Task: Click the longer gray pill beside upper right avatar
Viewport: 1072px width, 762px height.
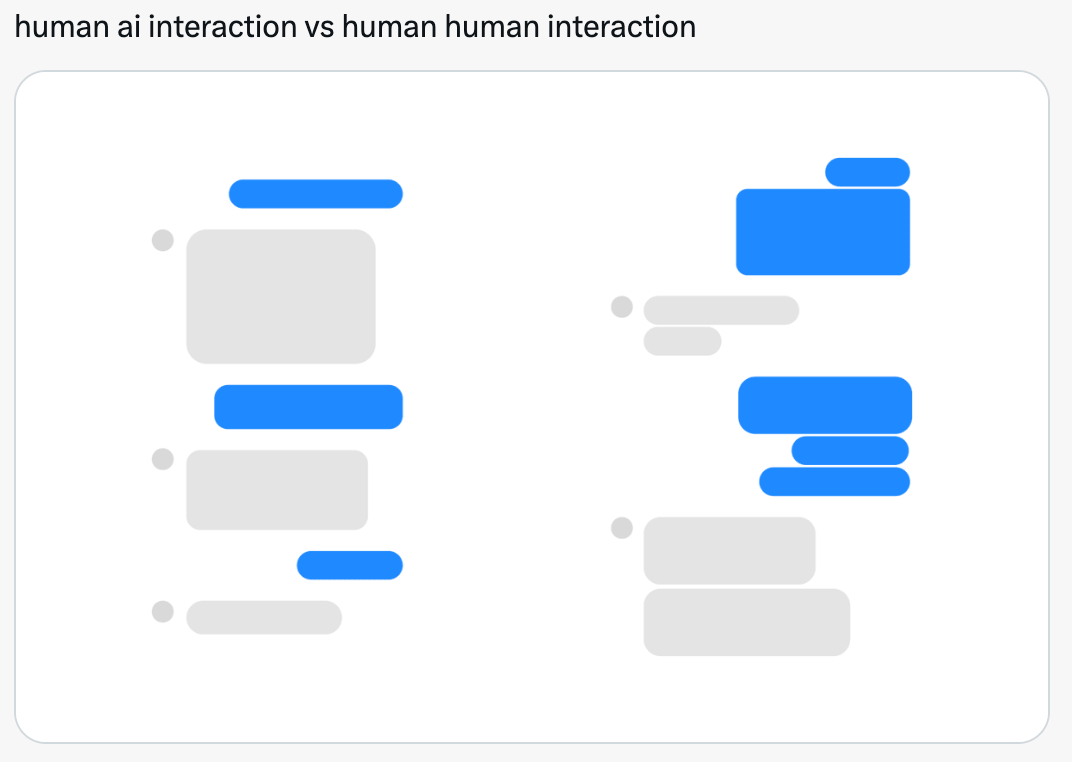Action: tap(721, 310)
